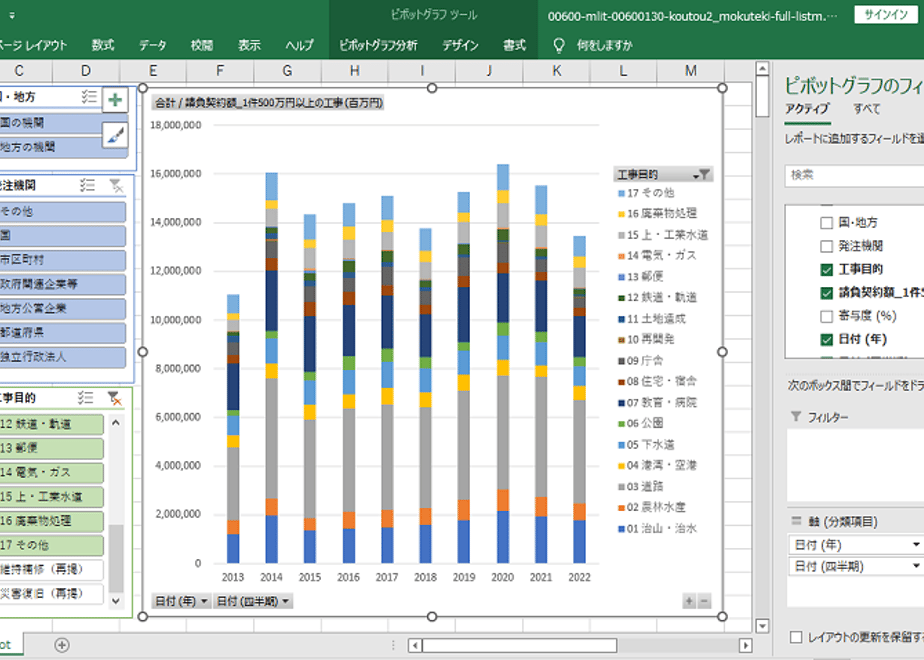Click the funnel icon beside フィルター area

[x=796, y=417]
